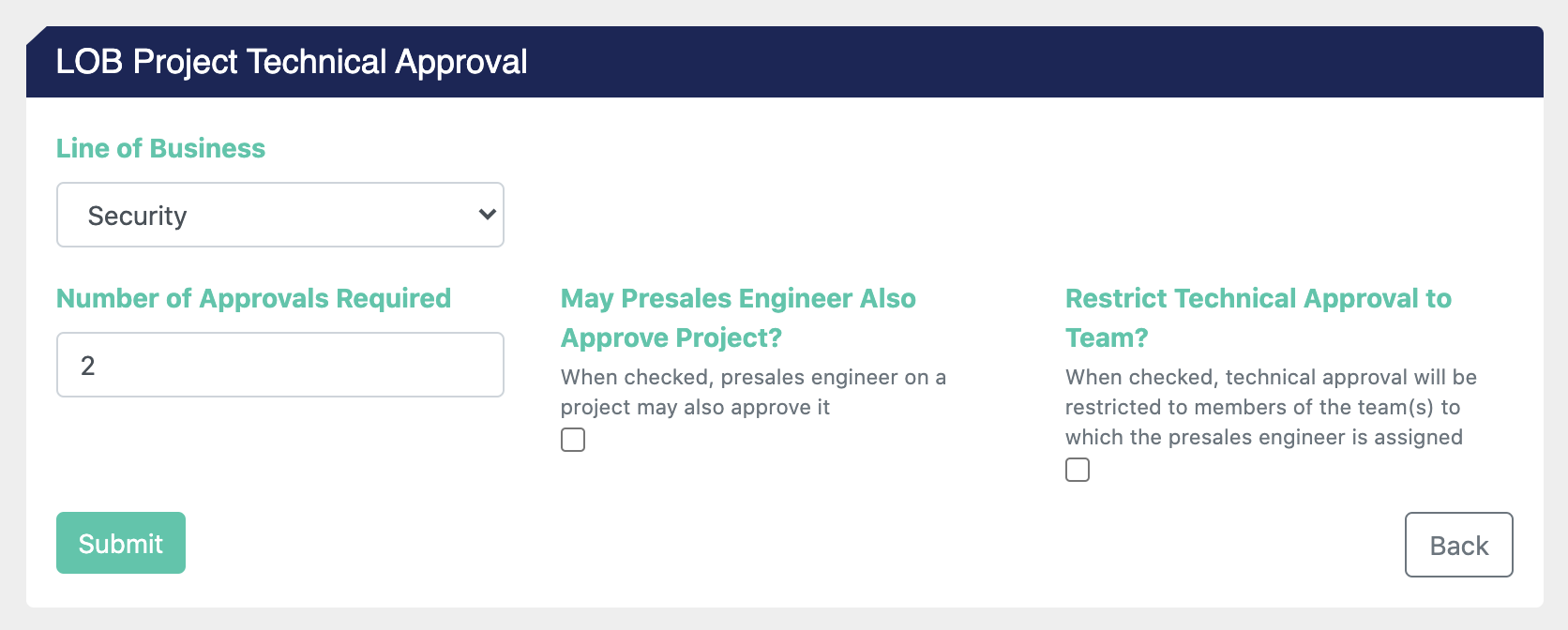The image size is (1568, 630).
Task: Click the 'LOB Project Technical Approval' title
Action: click(x=292, y=62)
